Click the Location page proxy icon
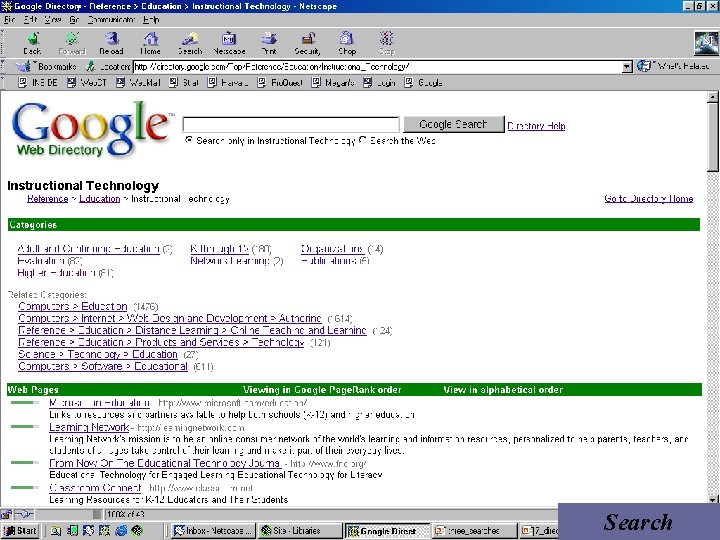This screenshot has width=720, height=540. (x=90, y=67)
